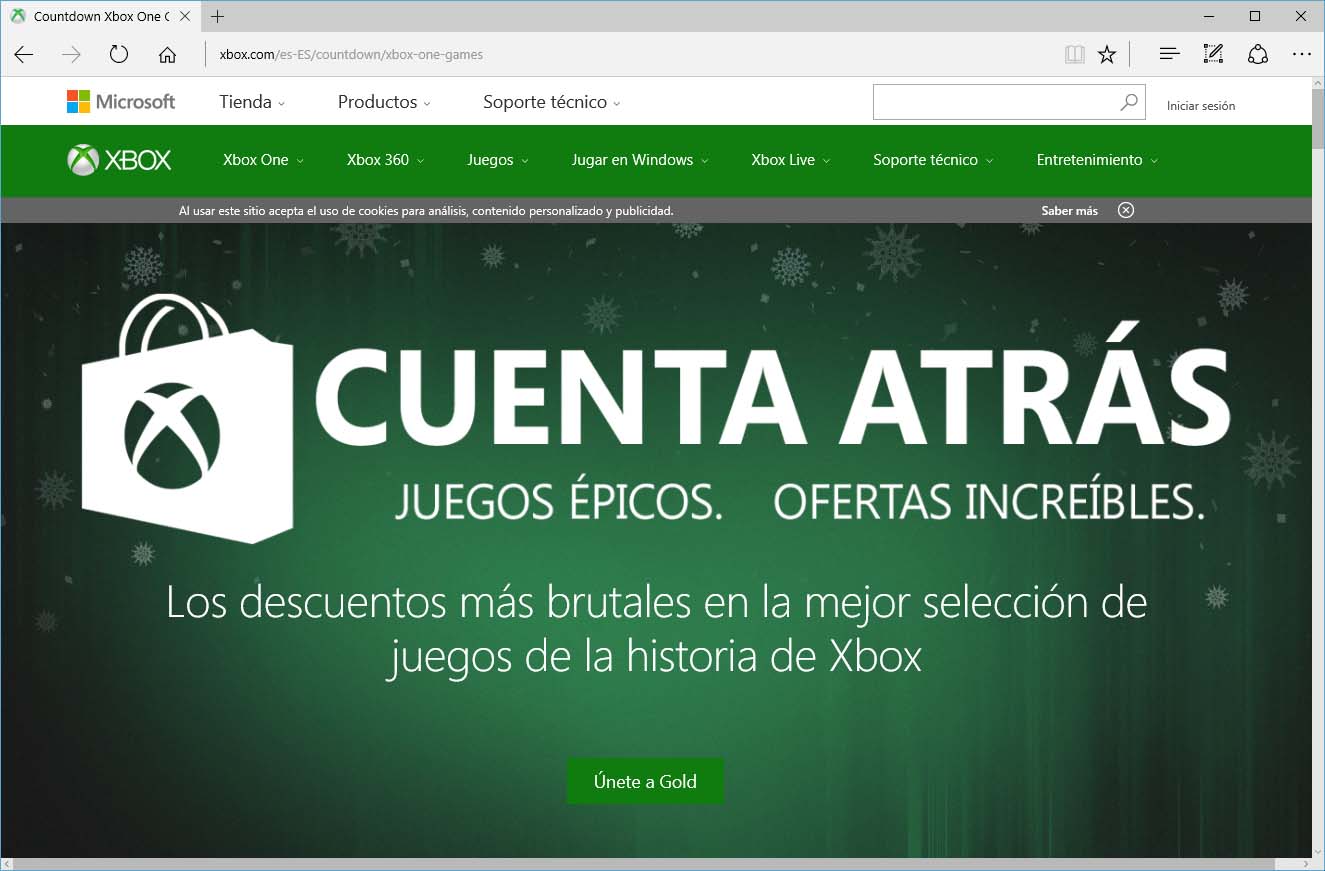Make a Web Note with pen icon
The width and height of the screenshot is (1325, 871).
click(1214, 54)
